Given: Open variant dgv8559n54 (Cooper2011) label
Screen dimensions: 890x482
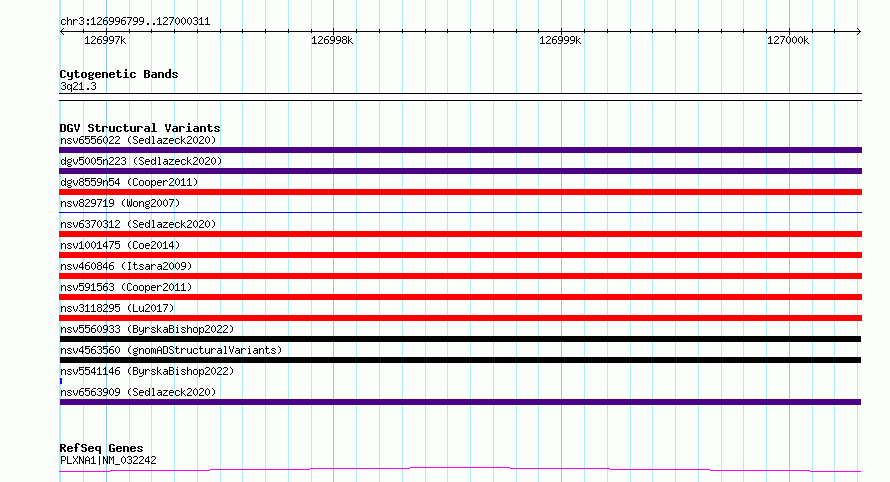Looking at the screenshot, I should click(129, 182).
